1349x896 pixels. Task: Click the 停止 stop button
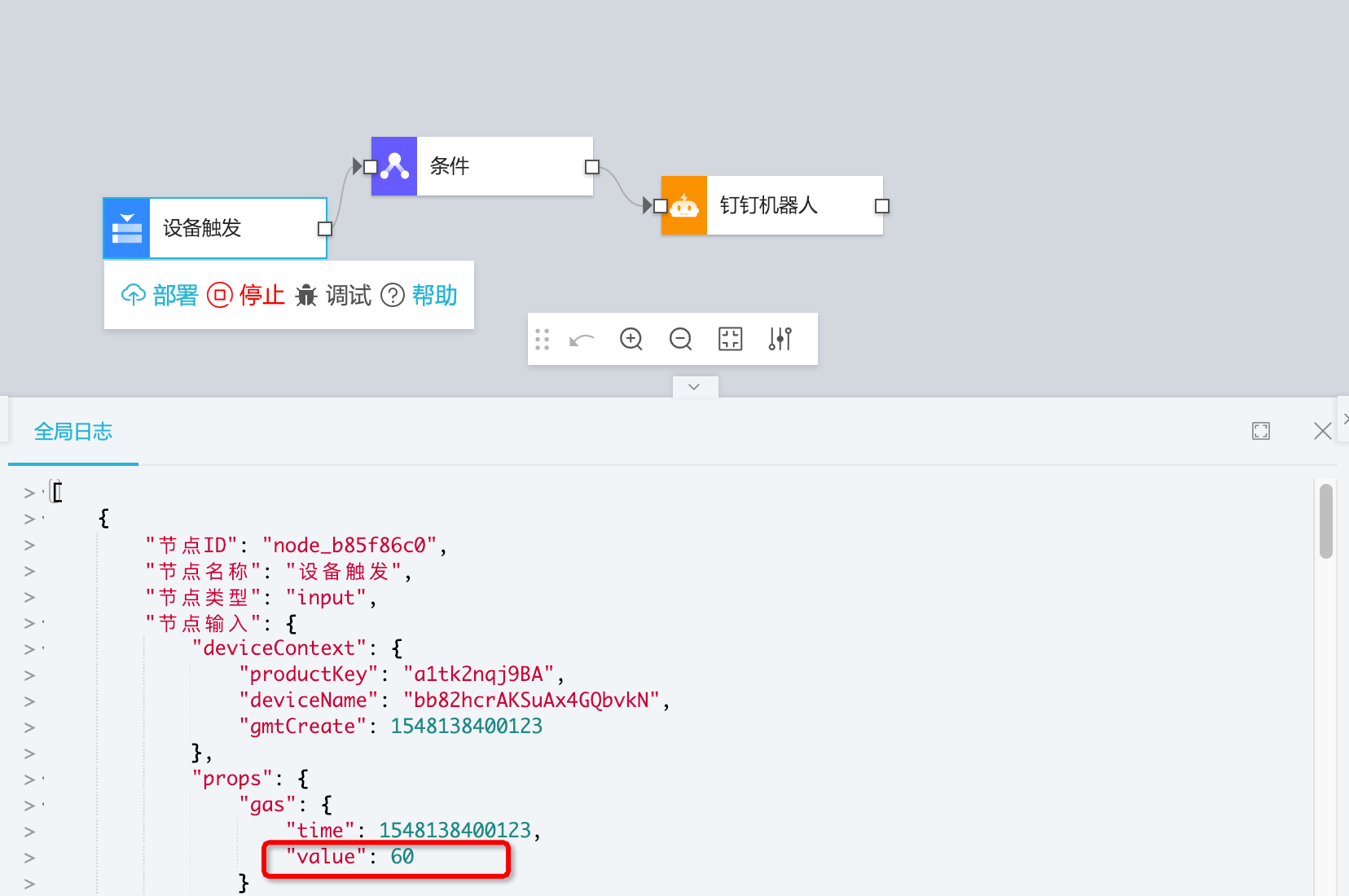(x=246, y=295)
